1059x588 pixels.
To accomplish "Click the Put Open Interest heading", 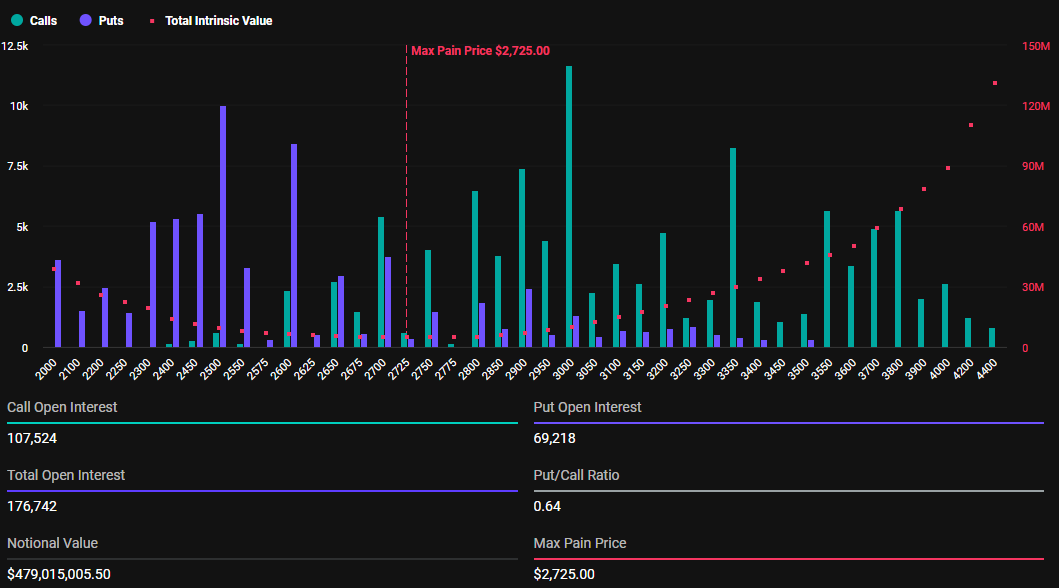I will click(586, 407).
